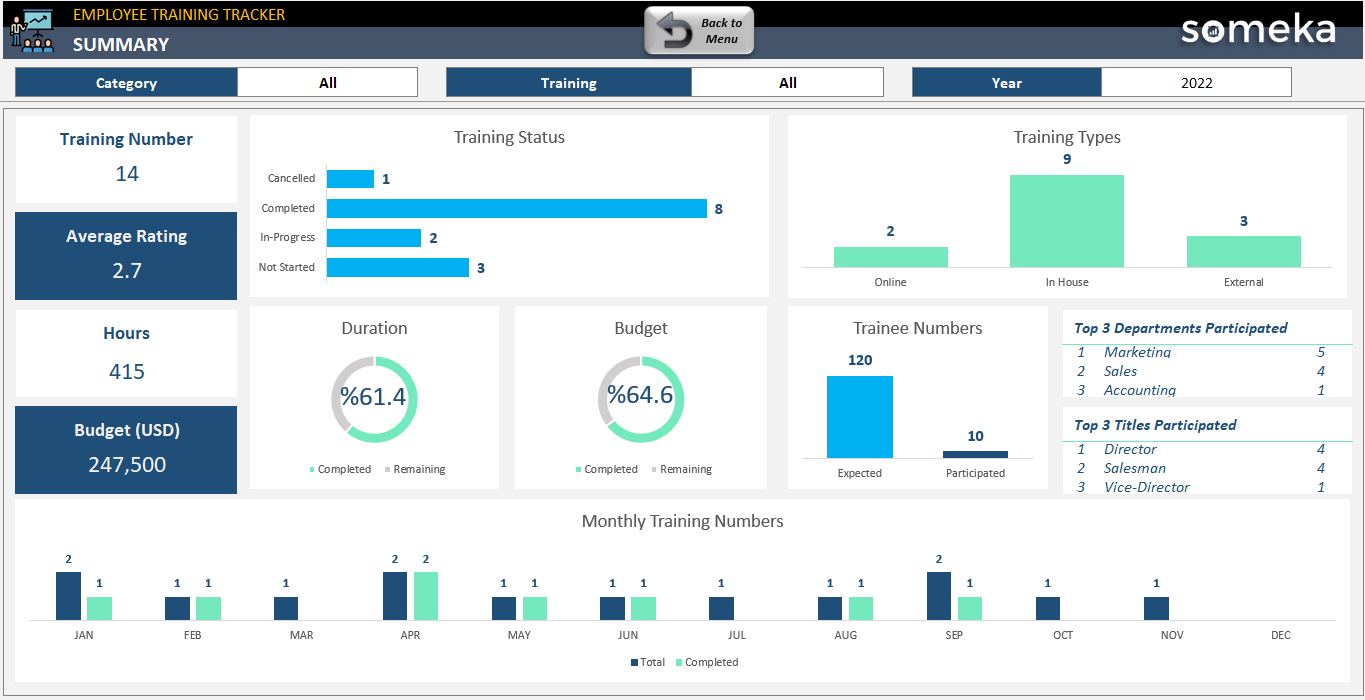Click the Director entry in Top 3 Titles

[x=1130, y=449]
